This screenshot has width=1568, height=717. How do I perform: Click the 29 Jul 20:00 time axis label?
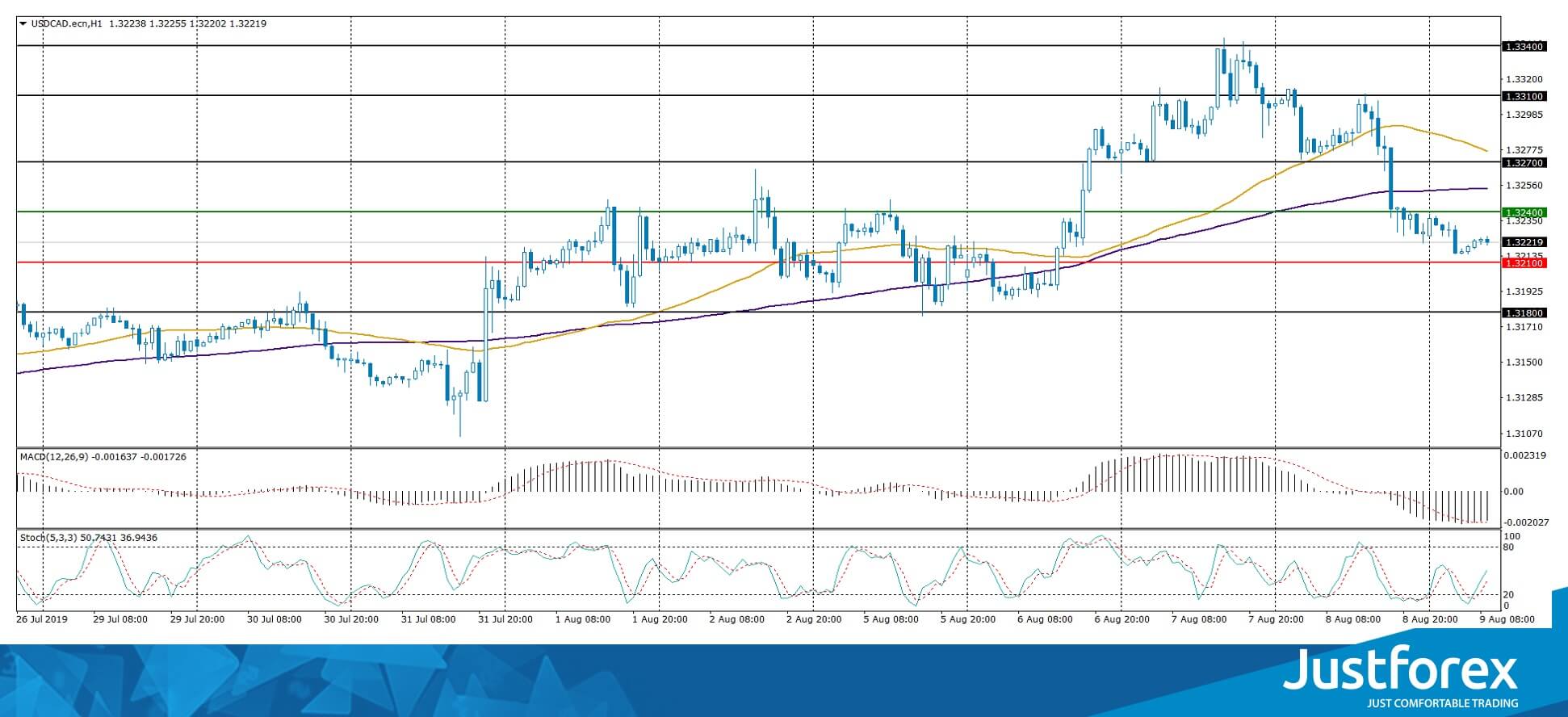click(x=197, y=620)
